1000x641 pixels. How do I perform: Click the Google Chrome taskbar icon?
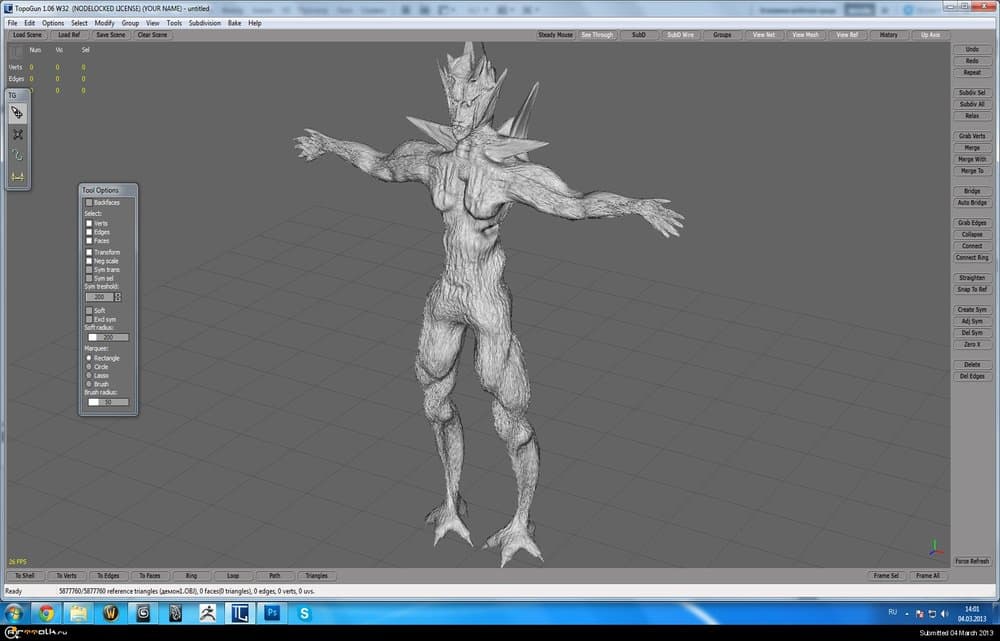[x=46, y=613]
